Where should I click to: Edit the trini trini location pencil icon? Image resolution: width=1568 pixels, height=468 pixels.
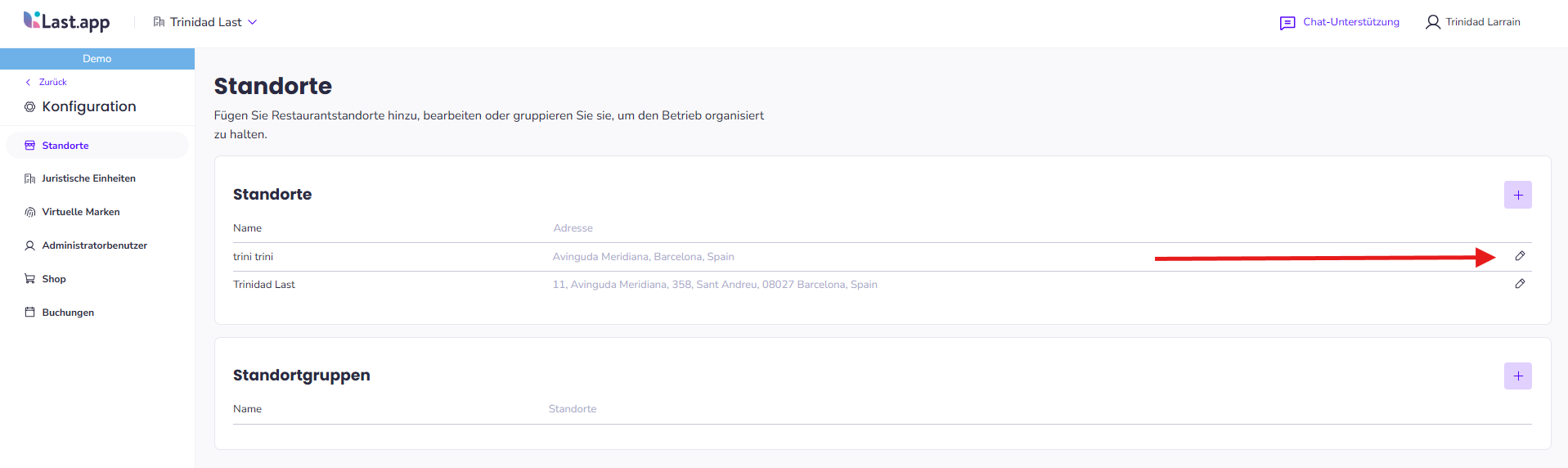pyautogui.click(x=1520, y=256)
